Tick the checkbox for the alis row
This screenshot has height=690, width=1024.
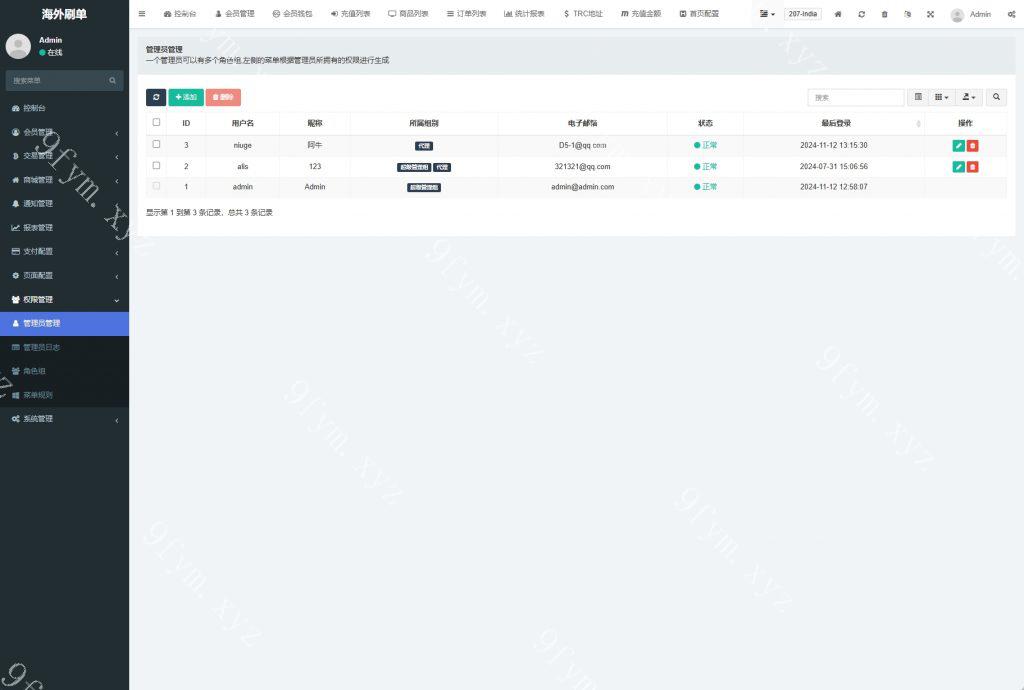(x=156, y=166)
